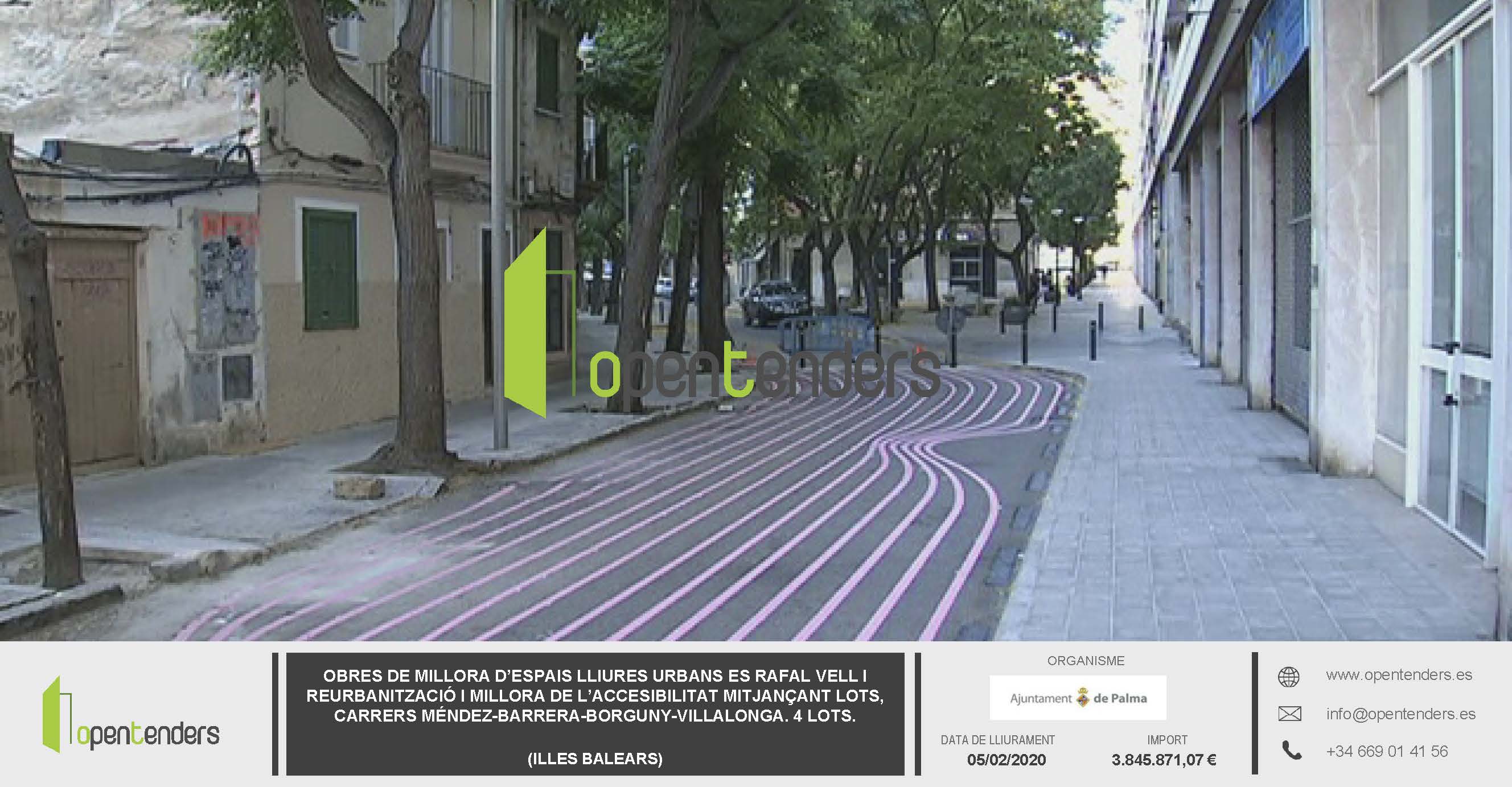Select the delivery date 05/02/2020

point(1006,760)
